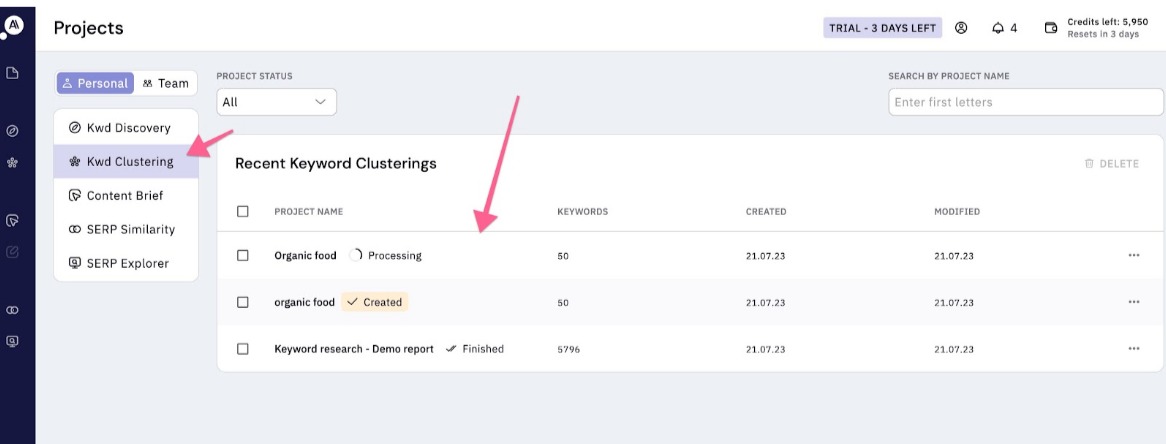Tick the checkbox for the Processing Organic food project
Screen dimensions: 1166x444
243,256
